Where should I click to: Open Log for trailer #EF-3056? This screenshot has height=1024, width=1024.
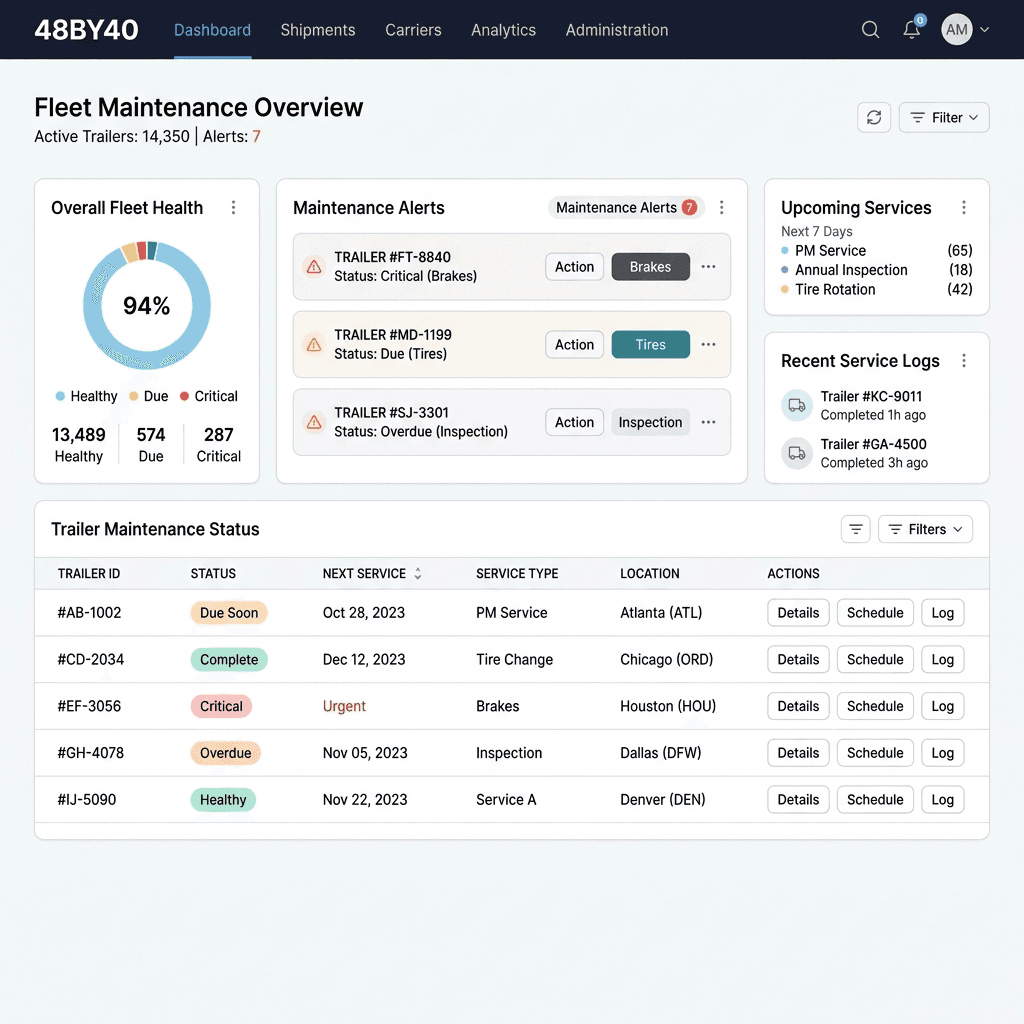[942, 706]
